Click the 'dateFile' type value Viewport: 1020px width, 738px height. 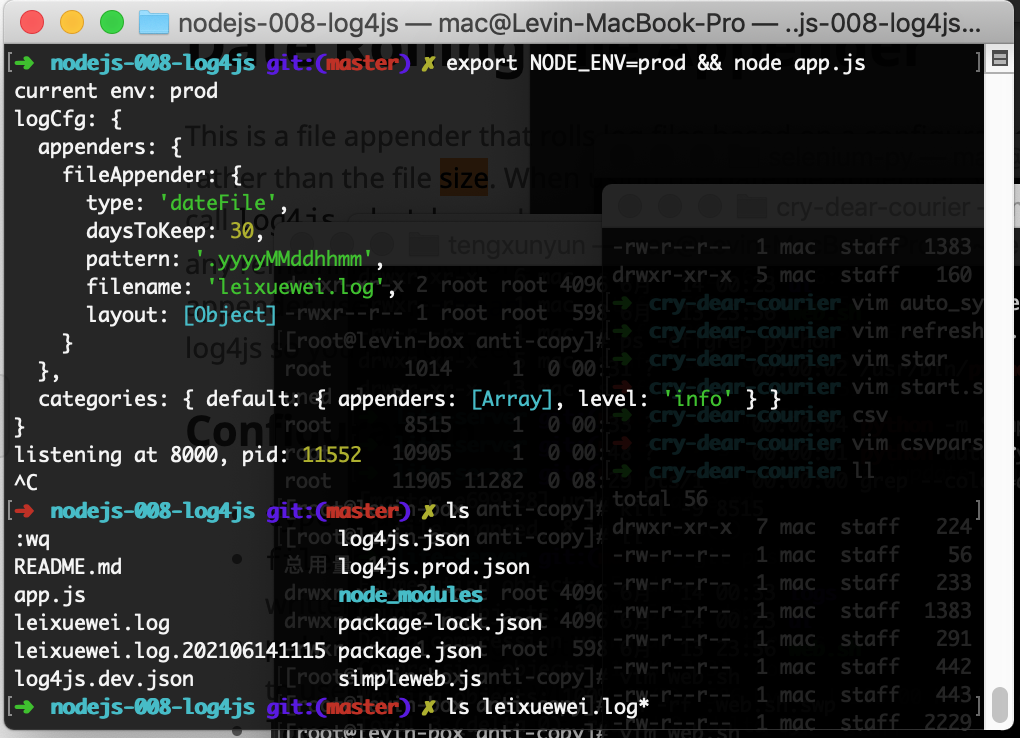219,203
